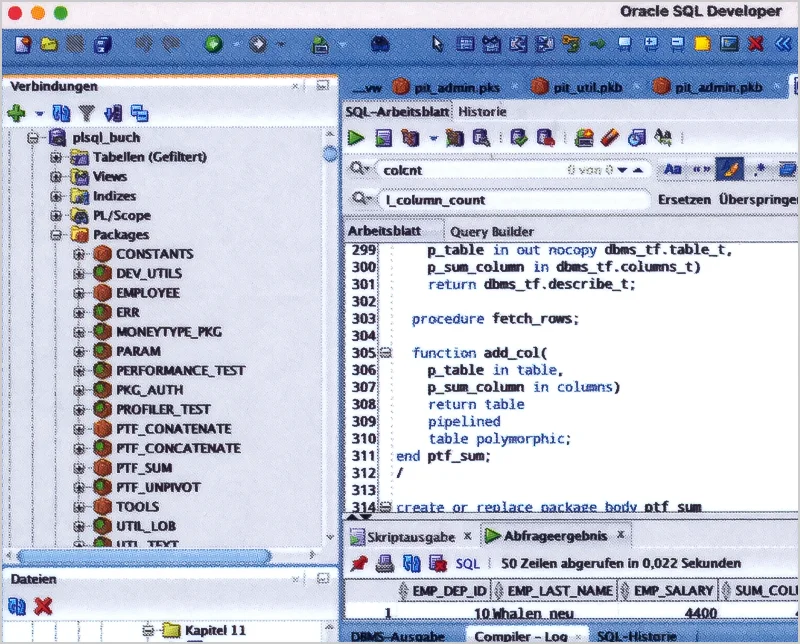The height and width of the screenshot is (644, 800).
Task: Collapse the plsql_buch connection node
Action: [x=33, y=138]
